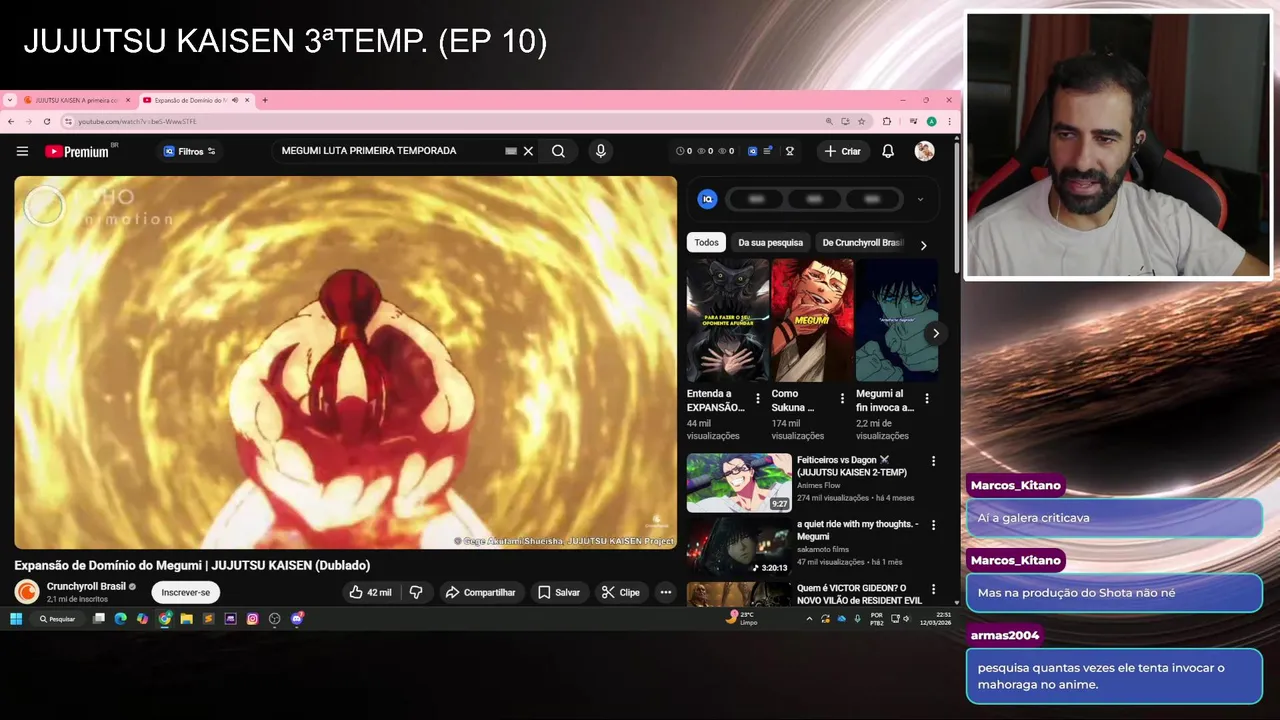The image size is (1280, 720).
Task: Open the Windows Start button
Action: coord(16,619)
